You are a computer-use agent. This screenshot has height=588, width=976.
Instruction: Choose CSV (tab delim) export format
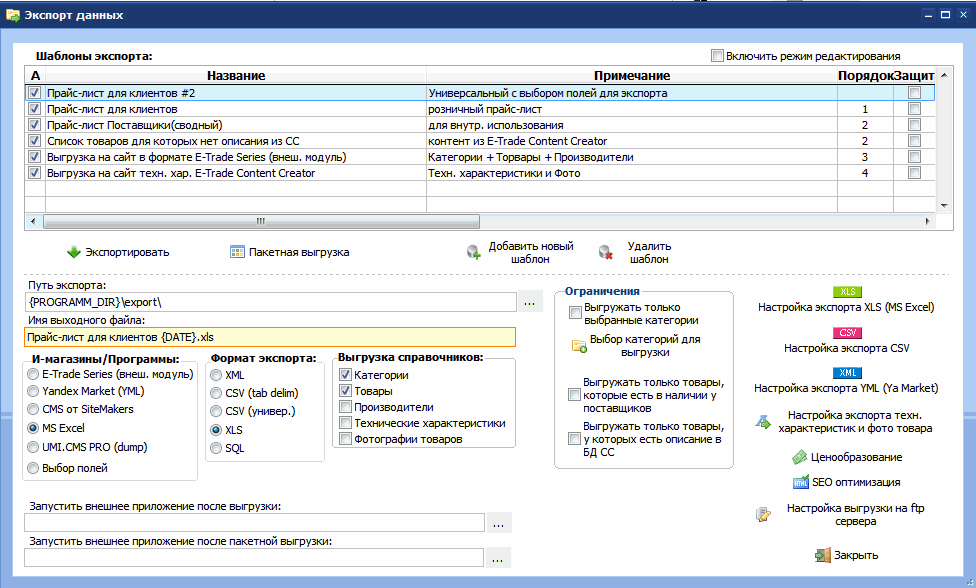pos(216,393)
